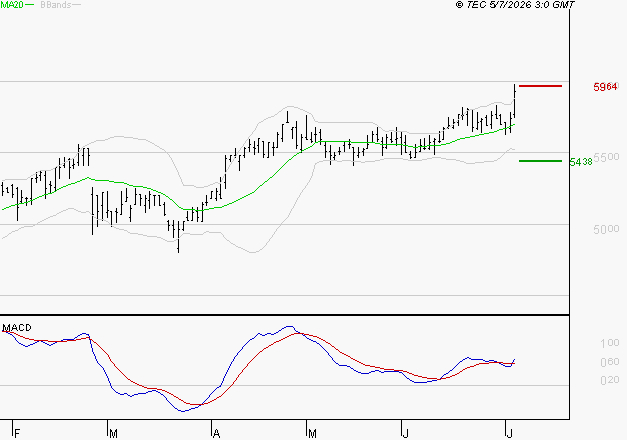Click the F month marker on timeline
The width and height of the screenshot is (627, 440).
tap(17, 434)
